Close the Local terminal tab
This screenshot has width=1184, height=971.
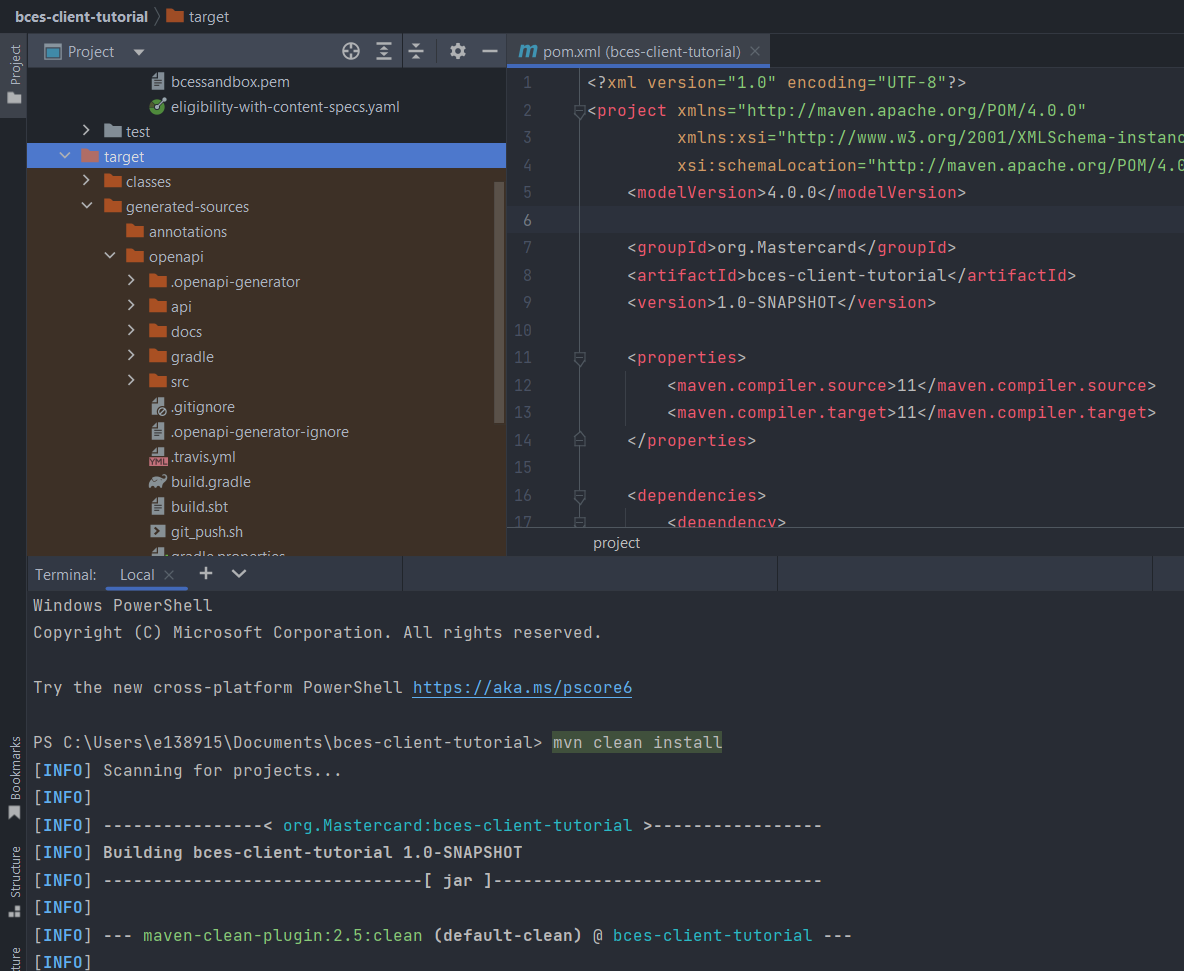coord(169,574)
